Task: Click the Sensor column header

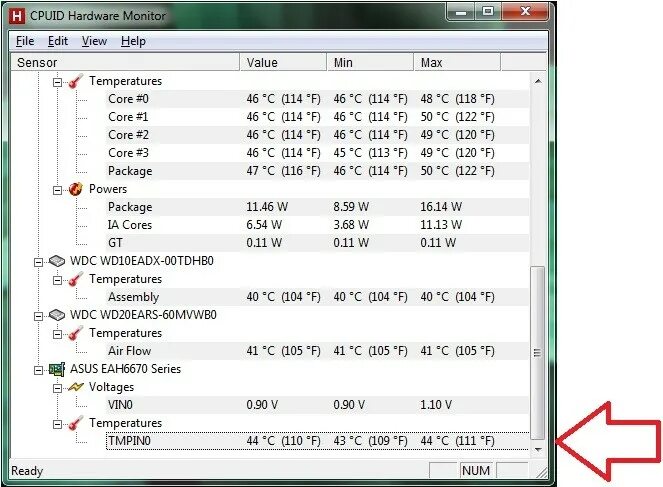Action: [x=125, y=63]
